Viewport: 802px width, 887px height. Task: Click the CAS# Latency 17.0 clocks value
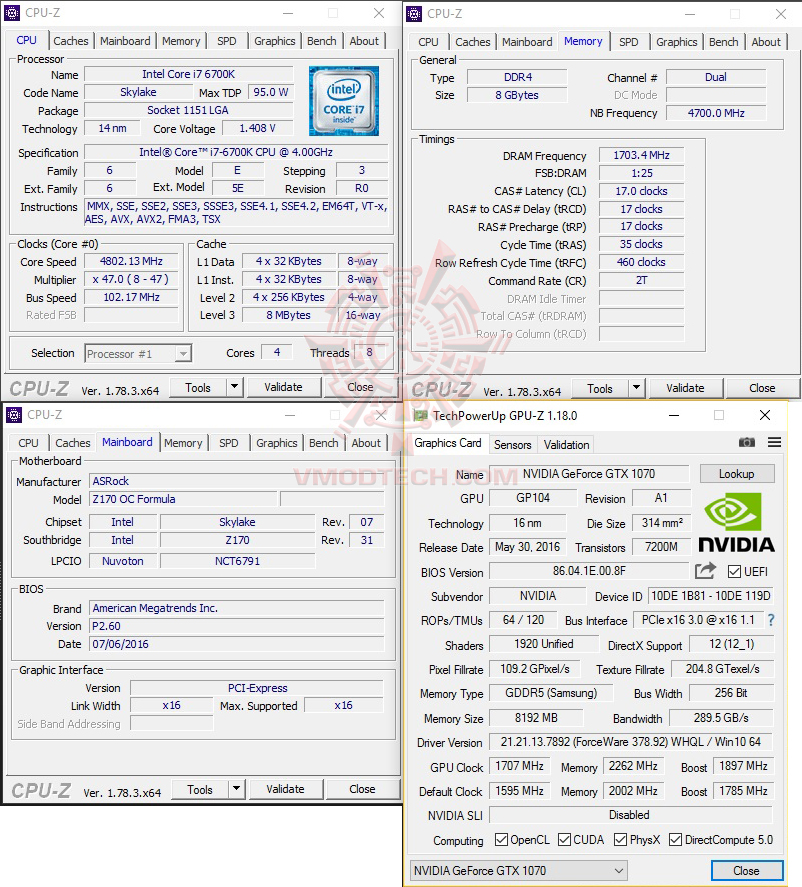click(641, 191)
